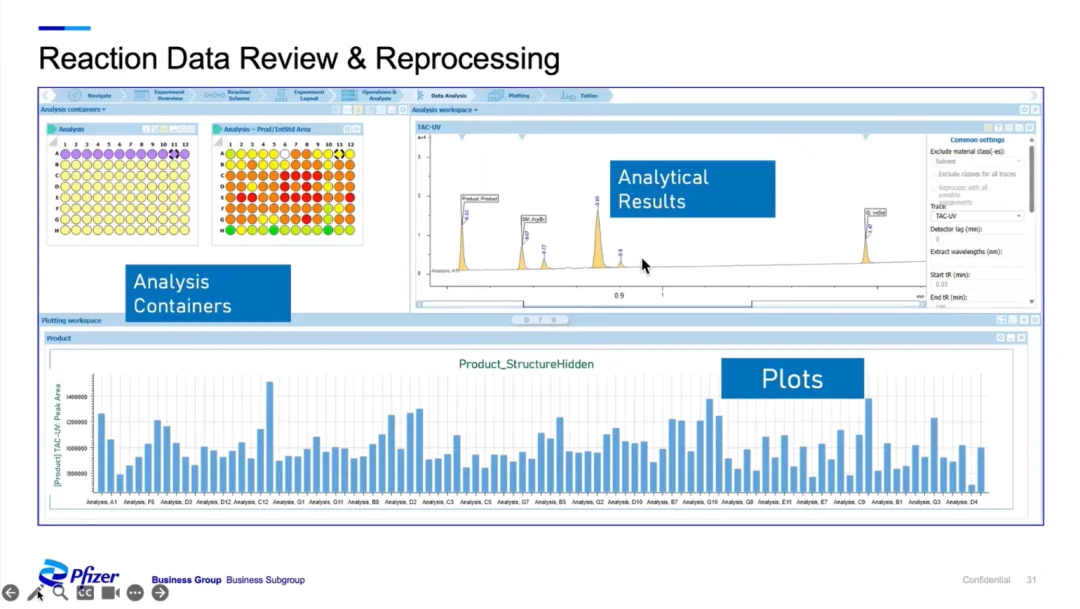Expand the Analysis containers dropdown
This screenshot has width=1080, height=609.
point(73,110)
